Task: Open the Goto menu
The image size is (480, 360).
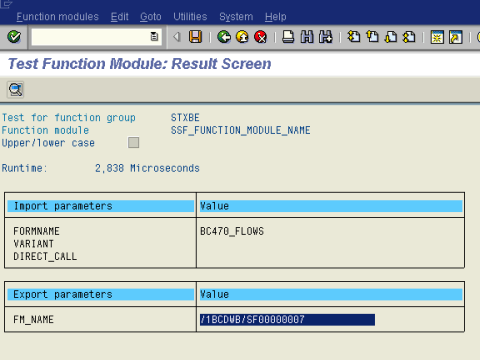Action: 151,17
